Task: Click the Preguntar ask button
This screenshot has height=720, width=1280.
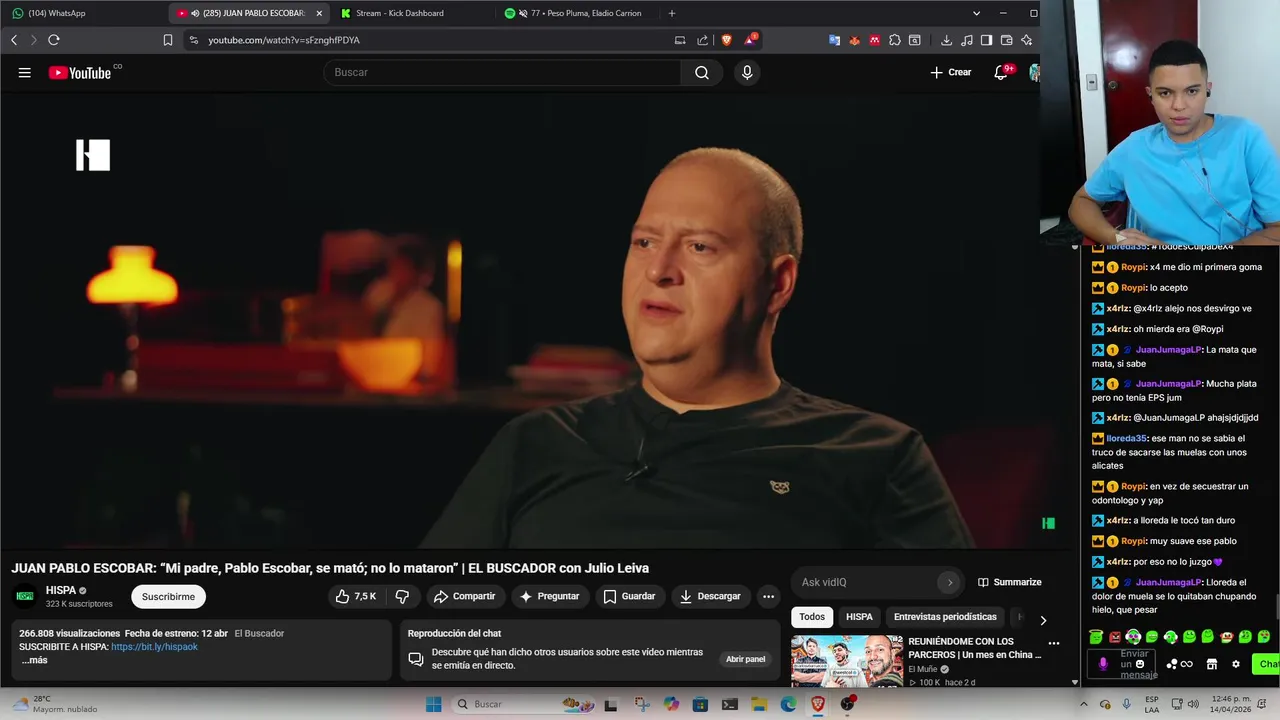Action: tap(549, 596)
